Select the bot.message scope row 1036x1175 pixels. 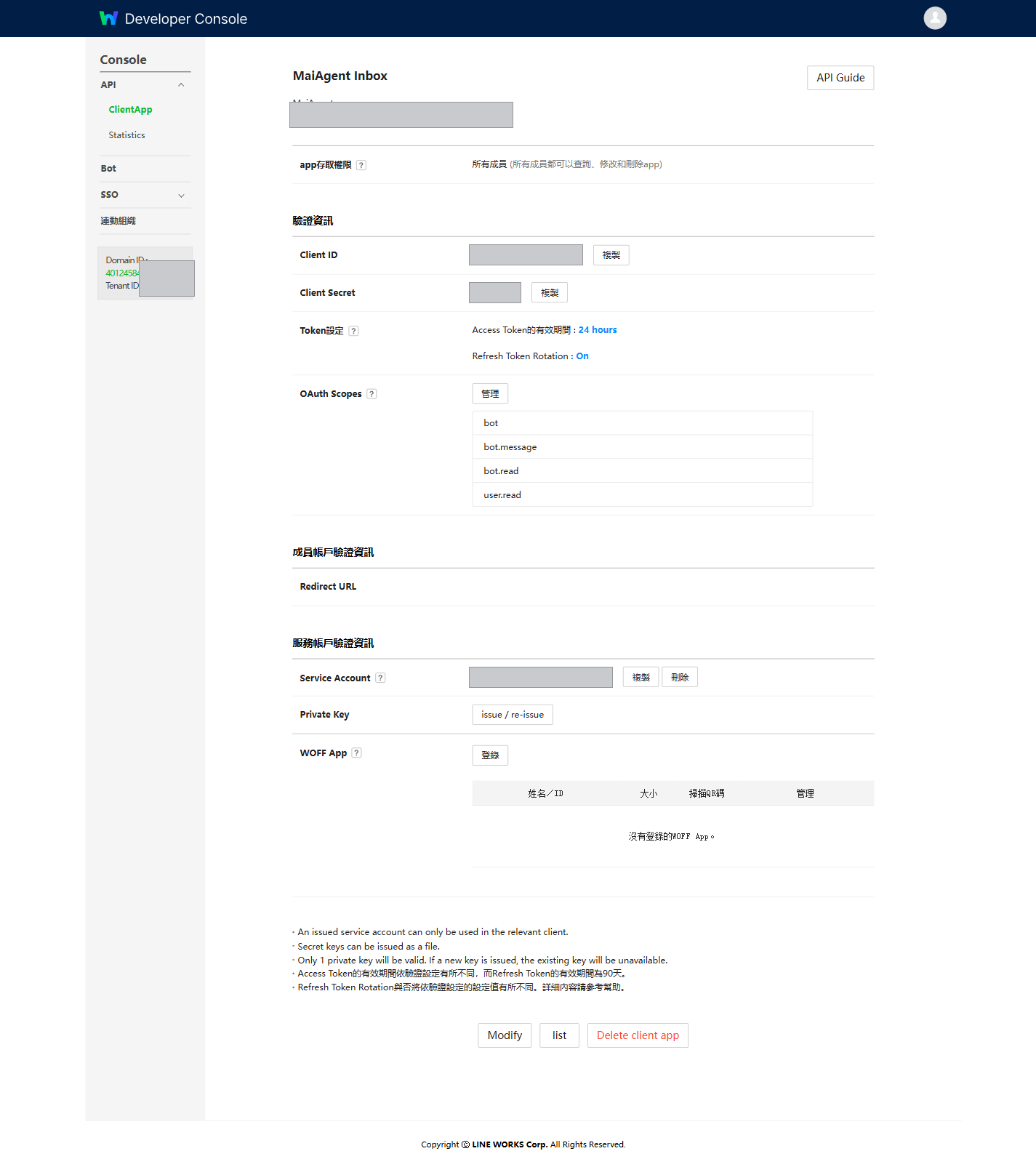[x=643, y=447]
